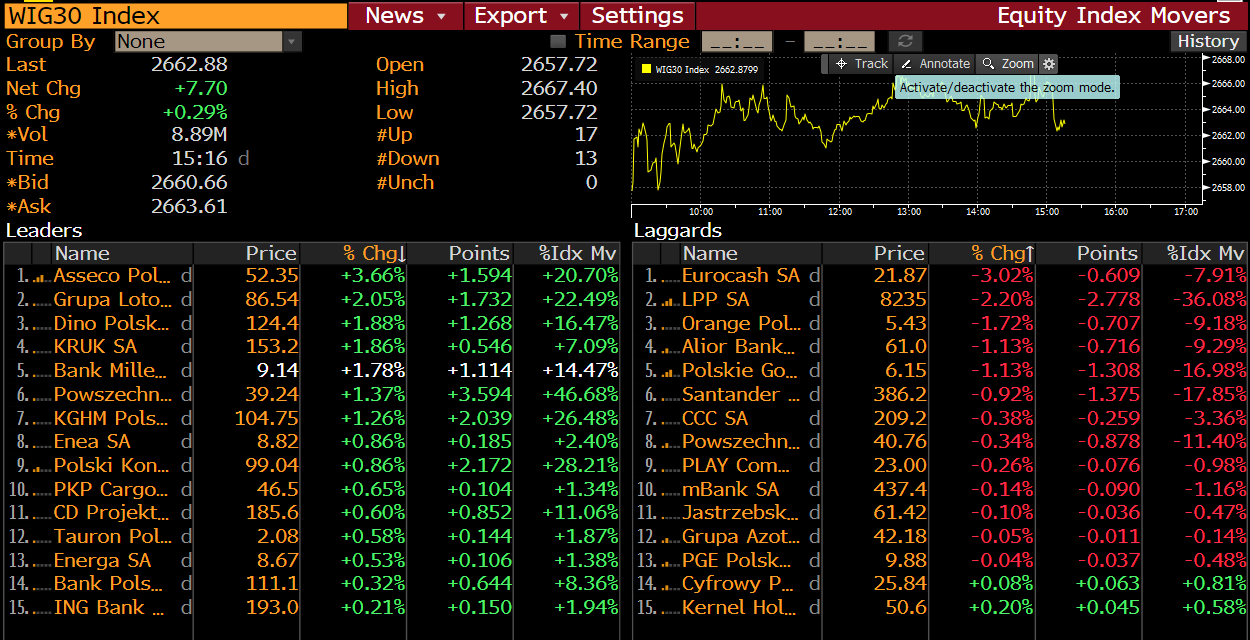Image resolution: width=1250 pixels, height=640 pixels.
Task: Click Leaders Points column header
Action: [x=460, y=253]
